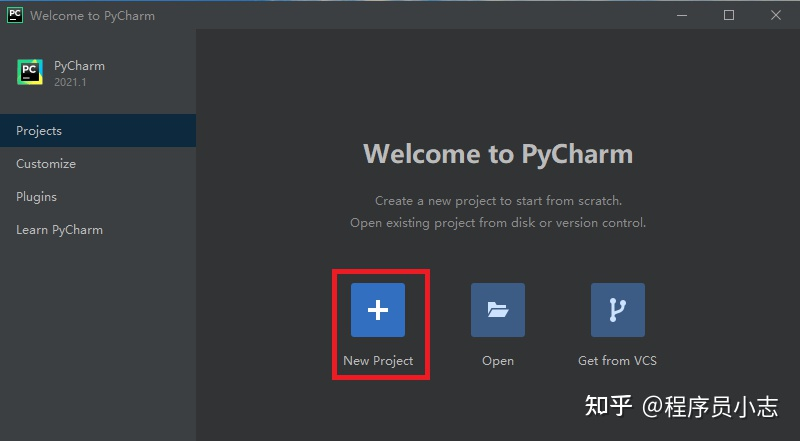Image resolution: width=800 pixels, height=441 pixels.
Task: Click the PyCharm logo in the sidebar
Action: point(30,72)
